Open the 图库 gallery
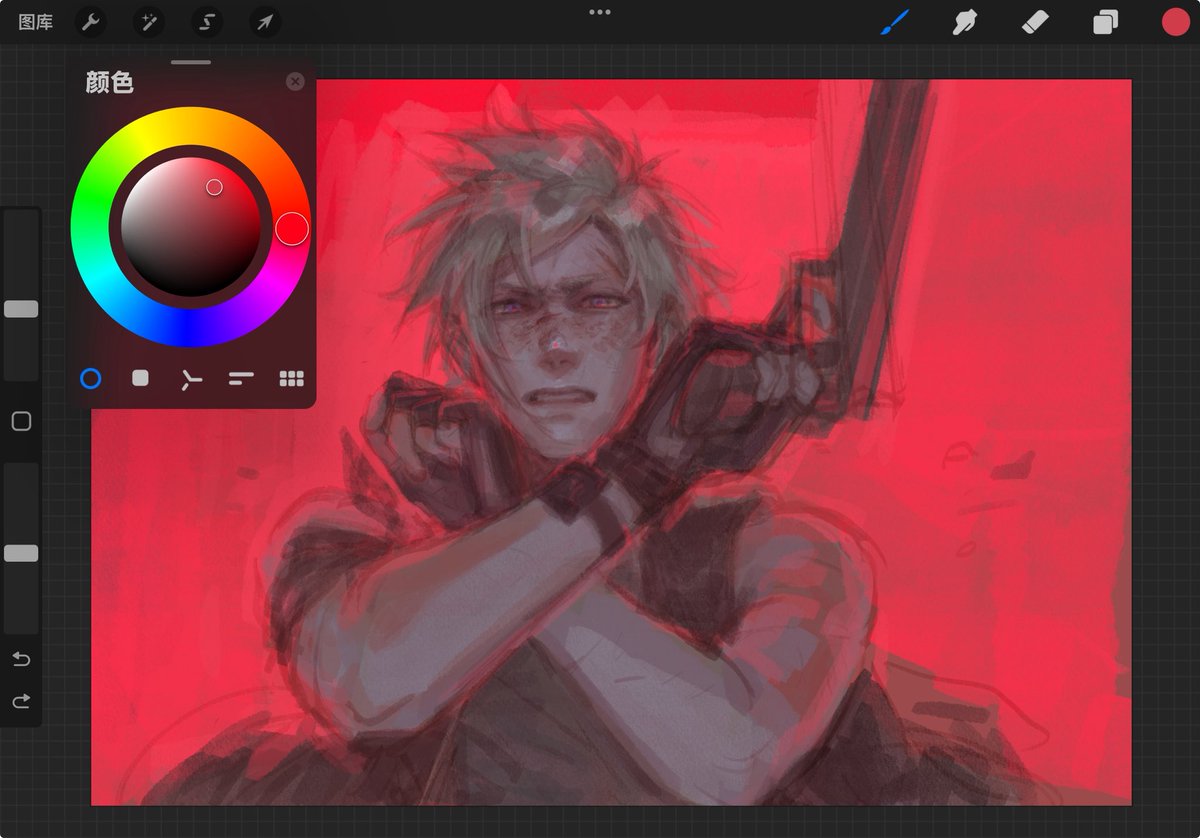1200x838 pixels. [x=36, y=22]
